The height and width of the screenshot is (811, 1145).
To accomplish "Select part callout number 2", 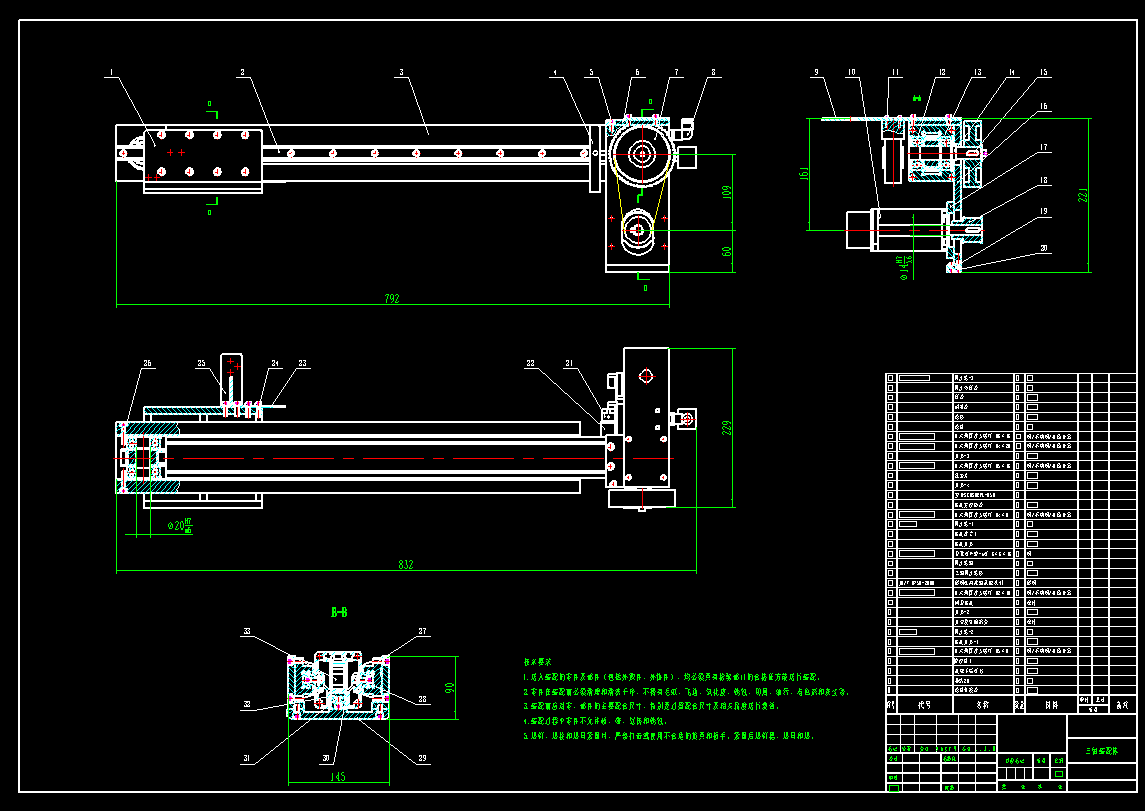I will point(242,72).
